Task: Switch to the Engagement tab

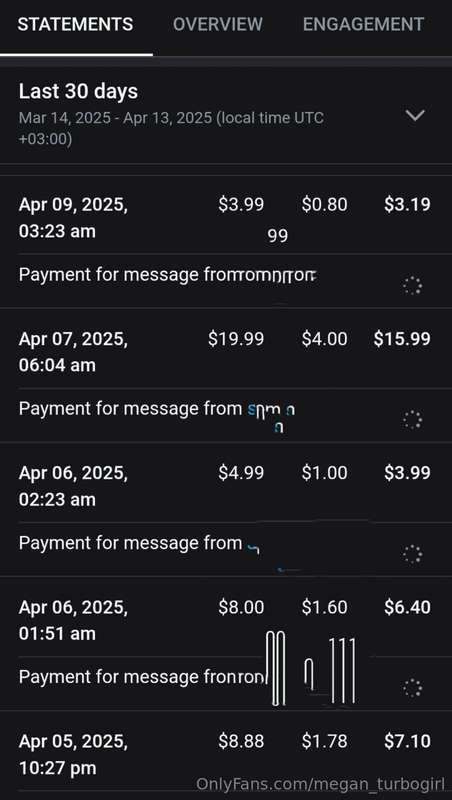Action: 363,24
